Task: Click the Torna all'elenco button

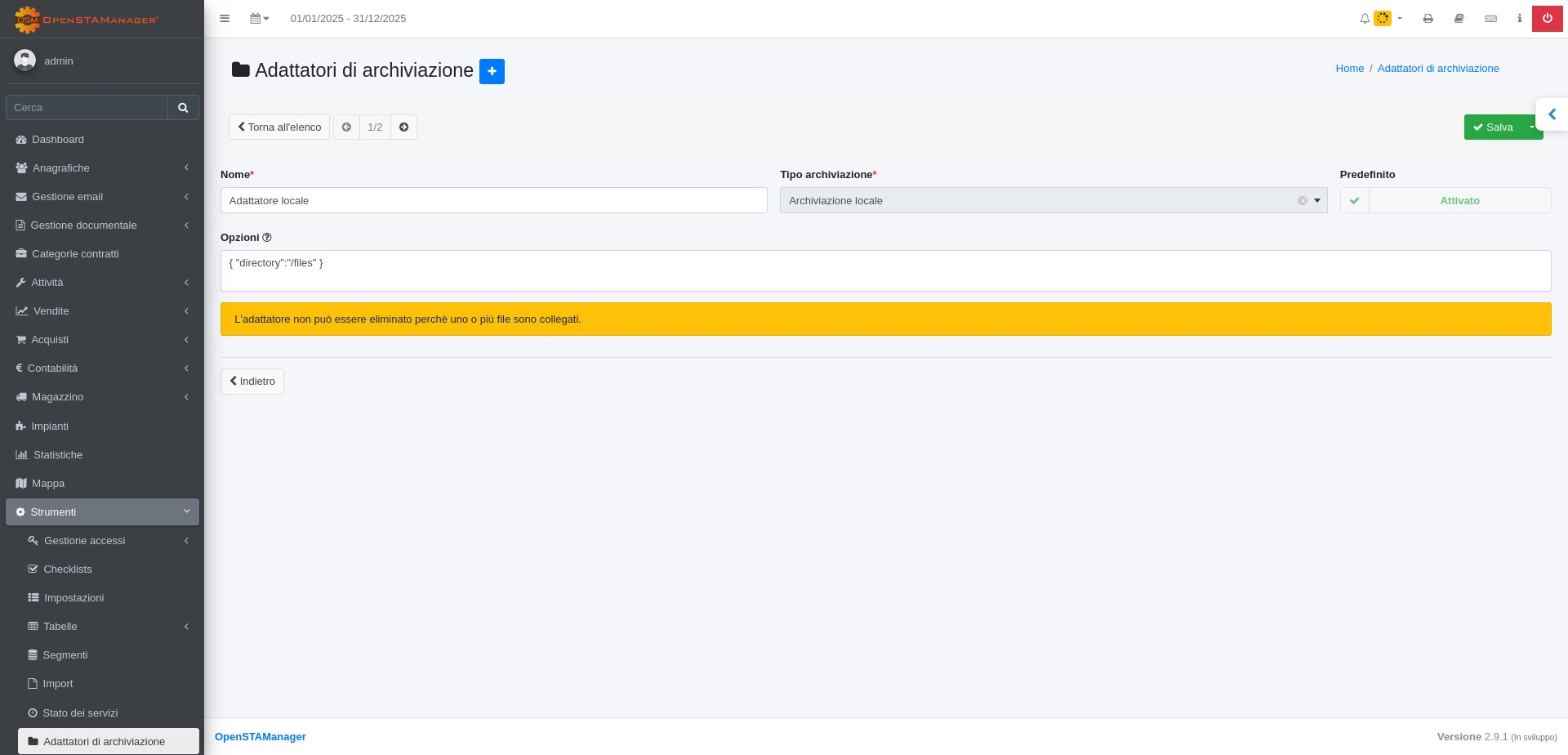Action: point(279,127)
